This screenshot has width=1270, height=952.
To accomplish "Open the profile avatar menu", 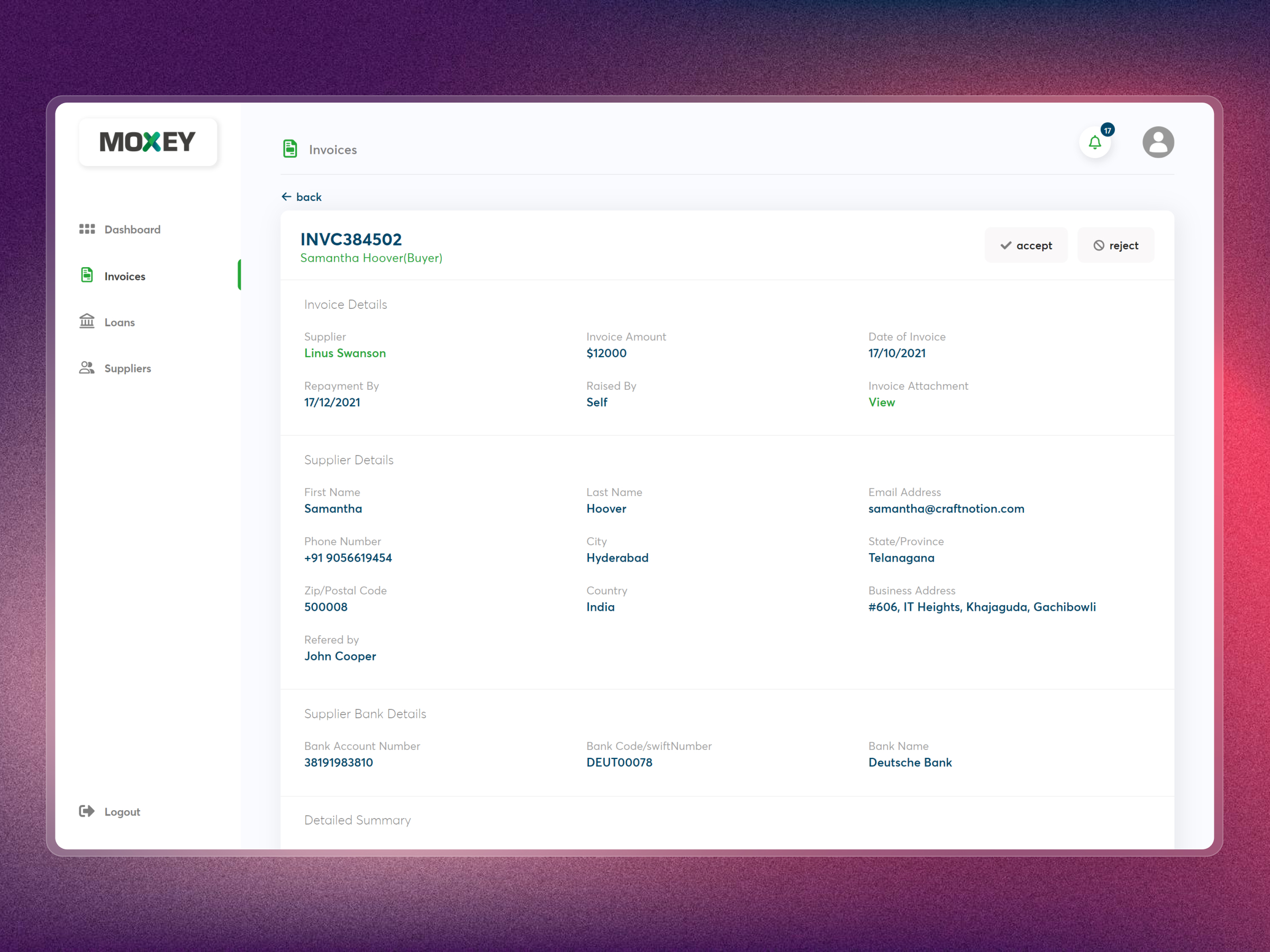I will tap(1158, 142).
